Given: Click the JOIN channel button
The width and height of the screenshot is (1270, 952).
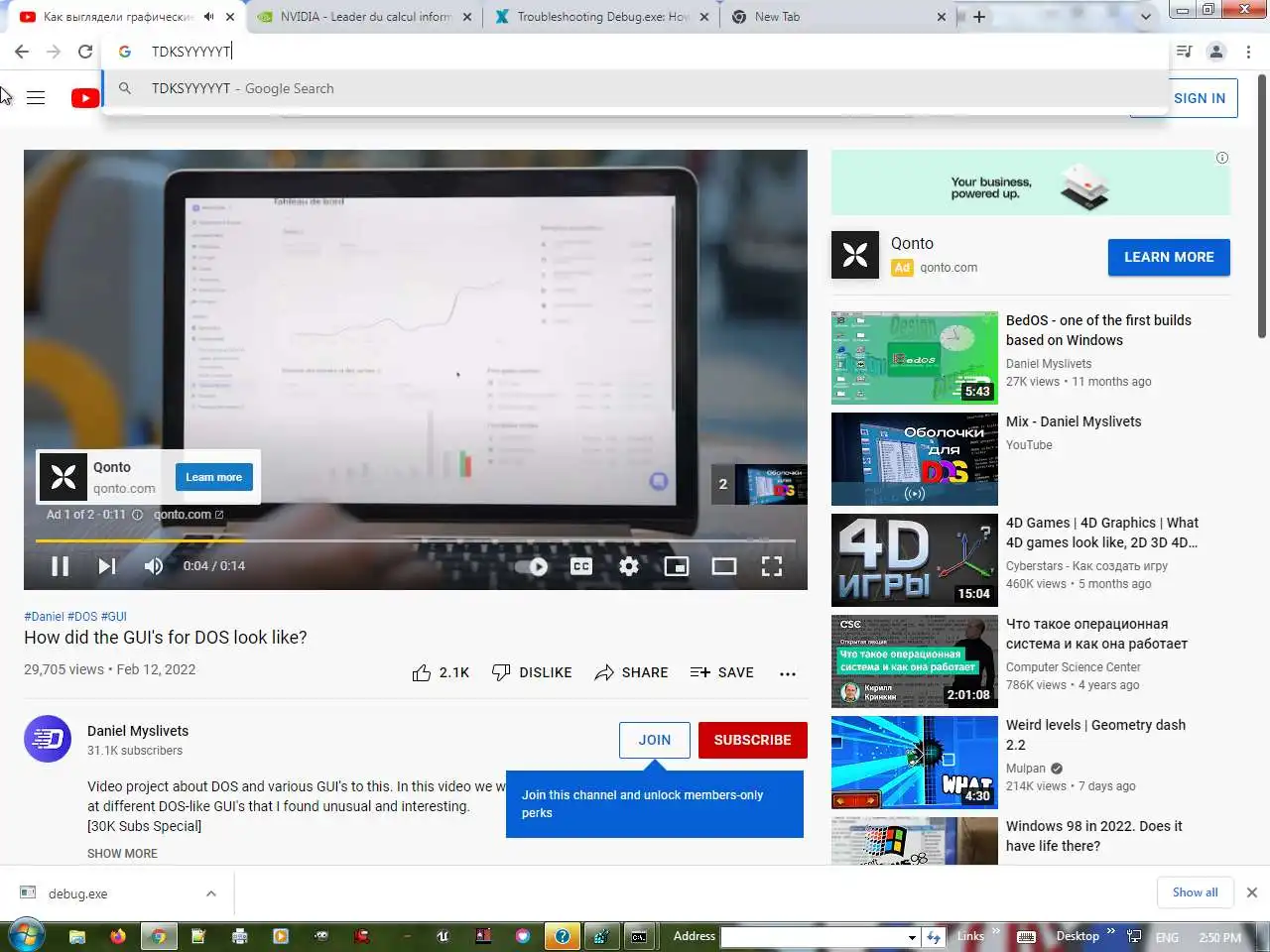Looking at the screenshot, I should [x=655, y=740].
